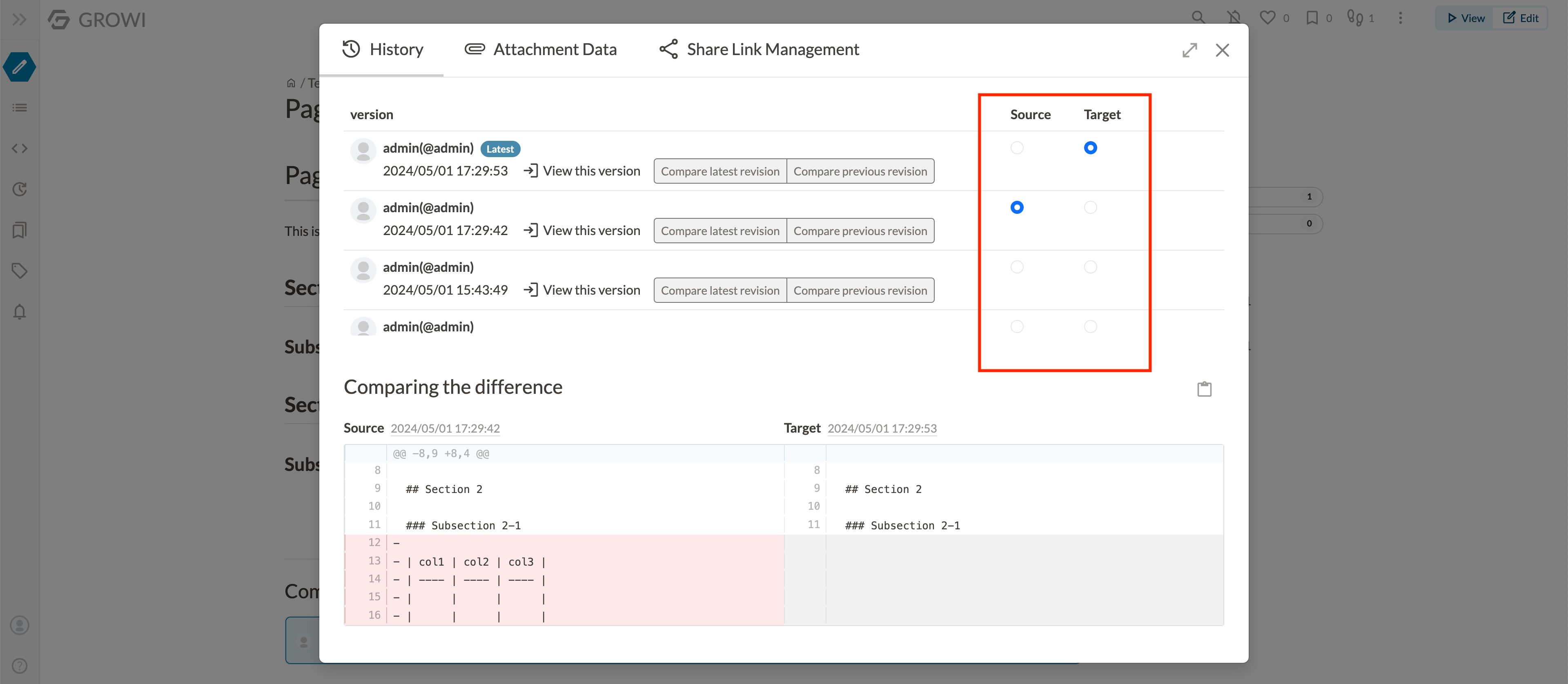Select Source radio for 15:43:49 revision
Screen dimensions: 1568x684
point(1016,267)
